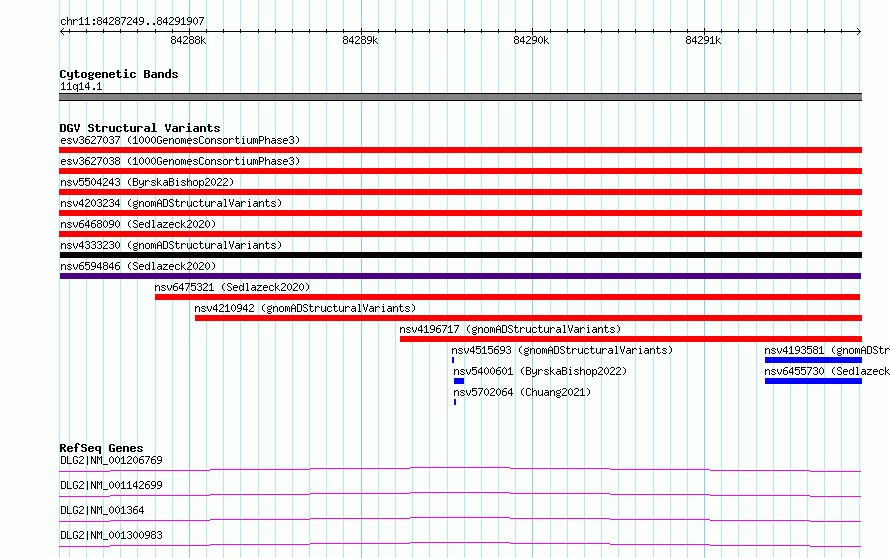The height and width of the screenshot is (558, 890).
Task: Click the black nsv4333230 variant bar
Action: [460, 255]
